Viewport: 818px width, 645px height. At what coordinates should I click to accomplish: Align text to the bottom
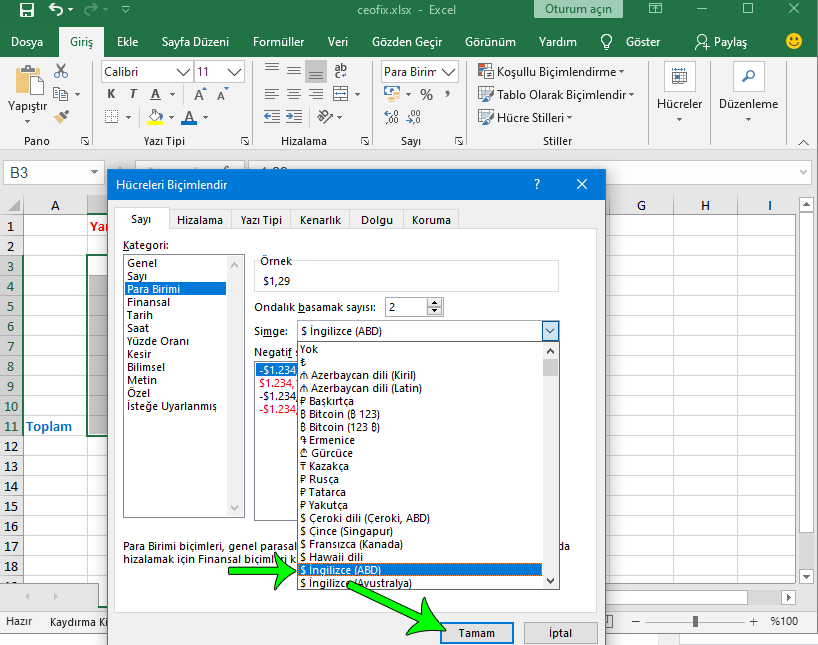(x=316, y=71)
